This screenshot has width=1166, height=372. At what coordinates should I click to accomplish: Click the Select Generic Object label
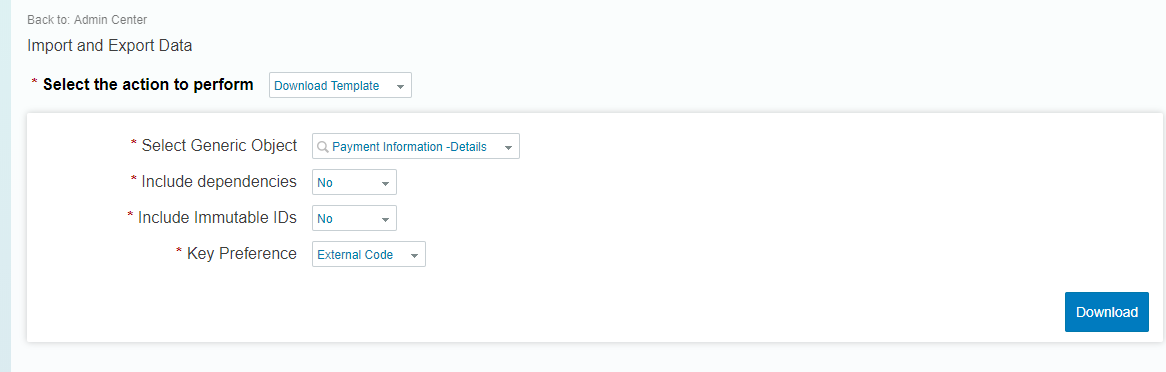[219, 145]
